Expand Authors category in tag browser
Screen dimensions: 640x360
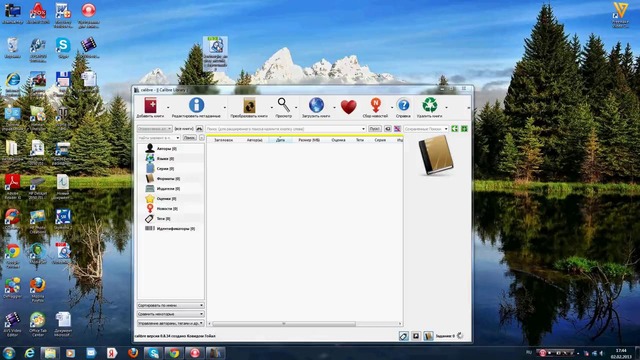[167, 149]
